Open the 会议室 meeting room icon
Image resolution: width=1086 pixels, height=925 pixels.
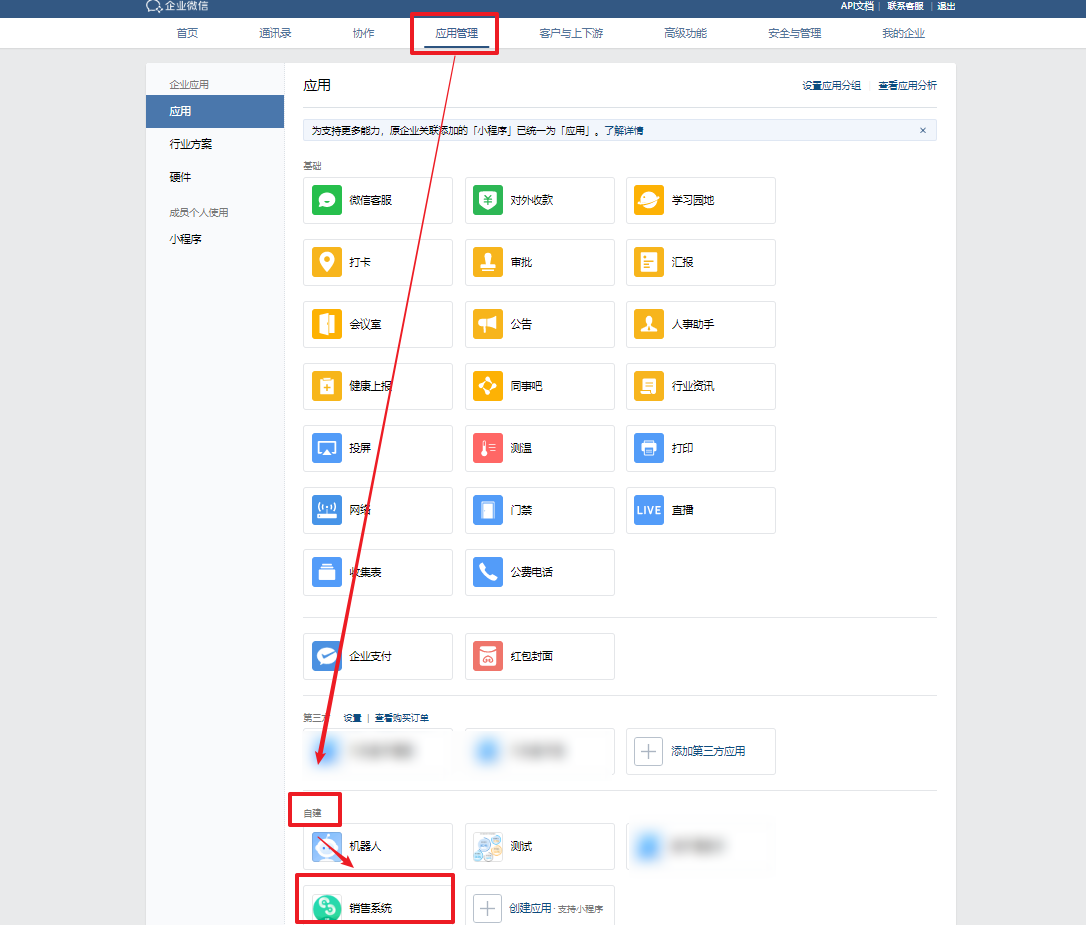pyautogui.click(x=326, y=324)
